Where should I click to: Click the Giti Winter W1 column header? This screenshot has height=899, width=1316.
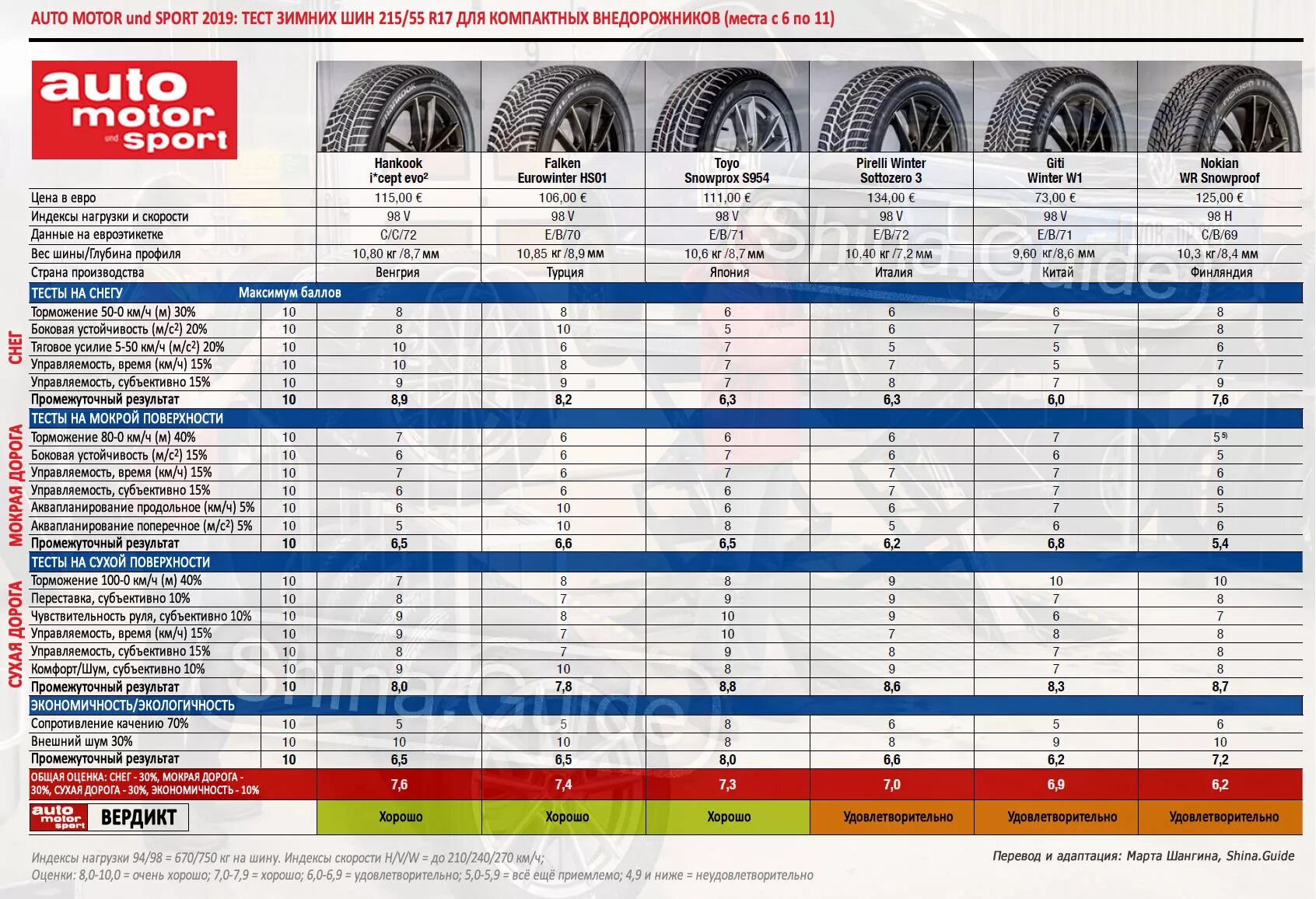tap(1055, 170)
